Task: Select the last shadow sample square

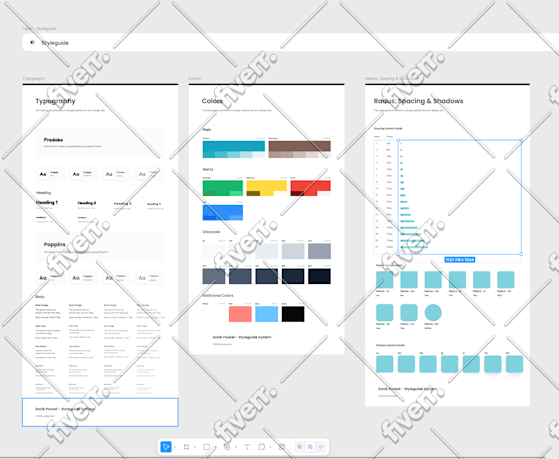Action: (514, 364)
